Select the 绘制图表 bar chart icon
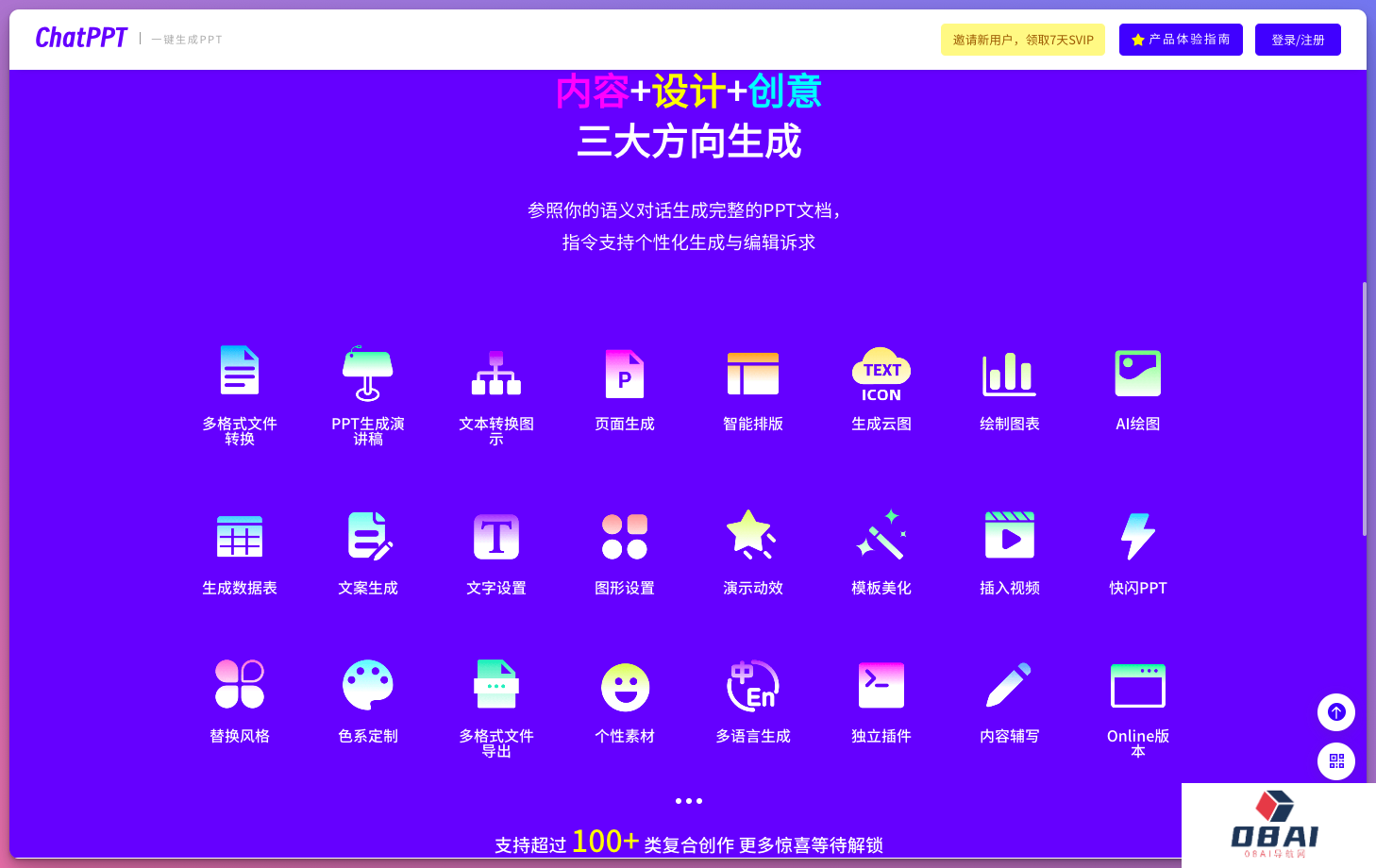The width and height of the screenshot is (1376, 868). coord(1010,374)
